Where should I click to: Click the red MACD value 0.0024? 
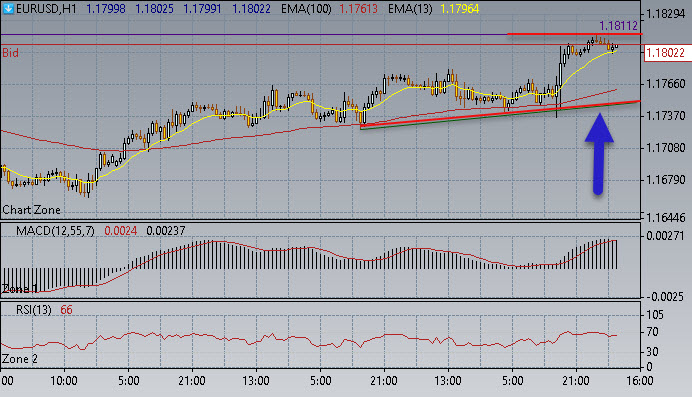(x=120, y=231)
